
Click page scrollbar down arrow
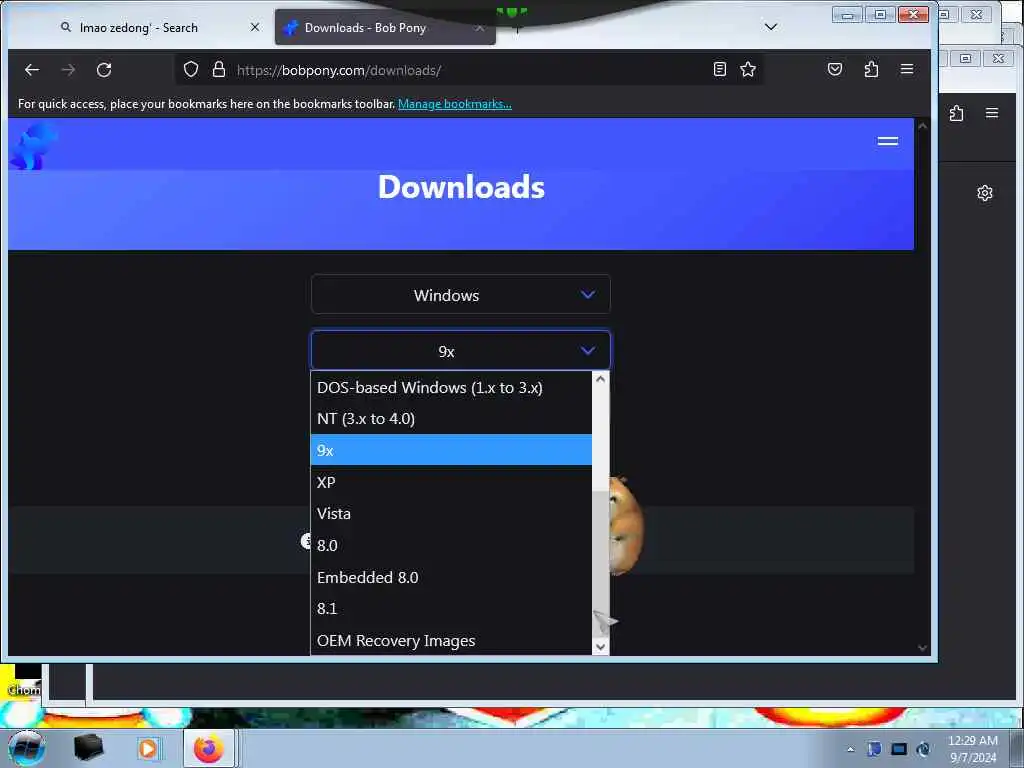(x=922, y=648)
